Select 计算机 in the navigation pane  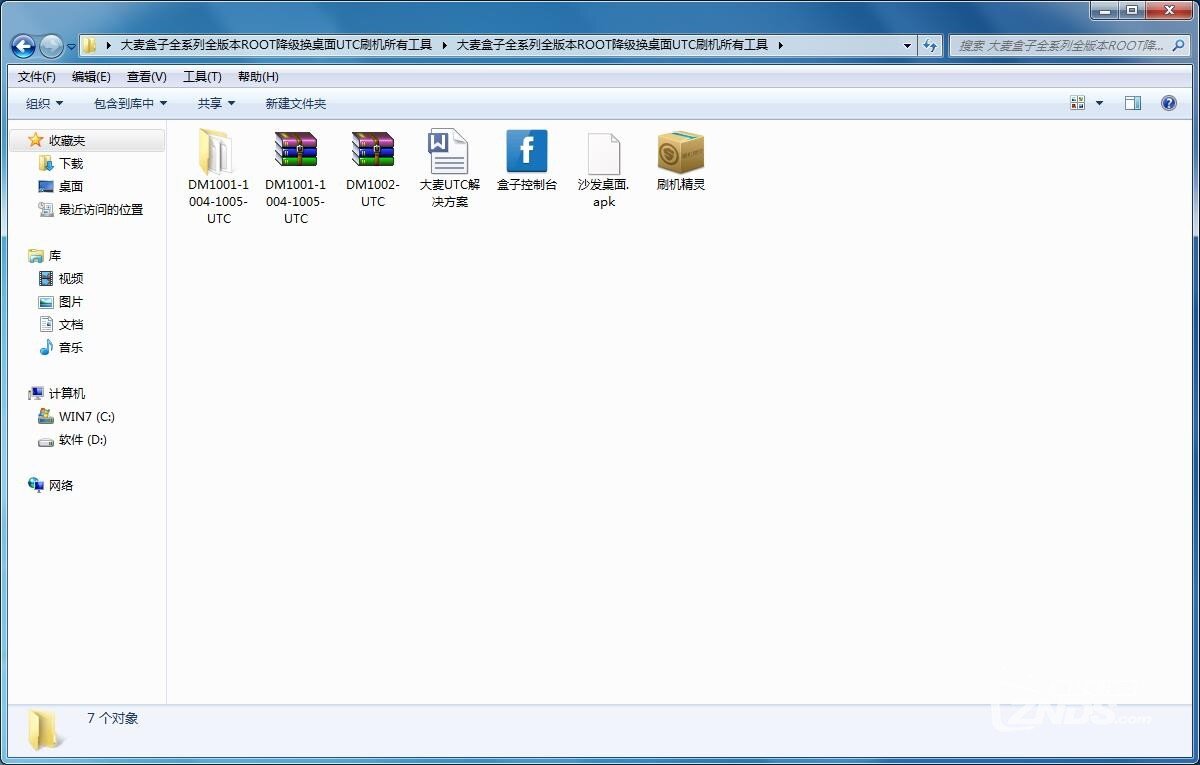[67, 393]
